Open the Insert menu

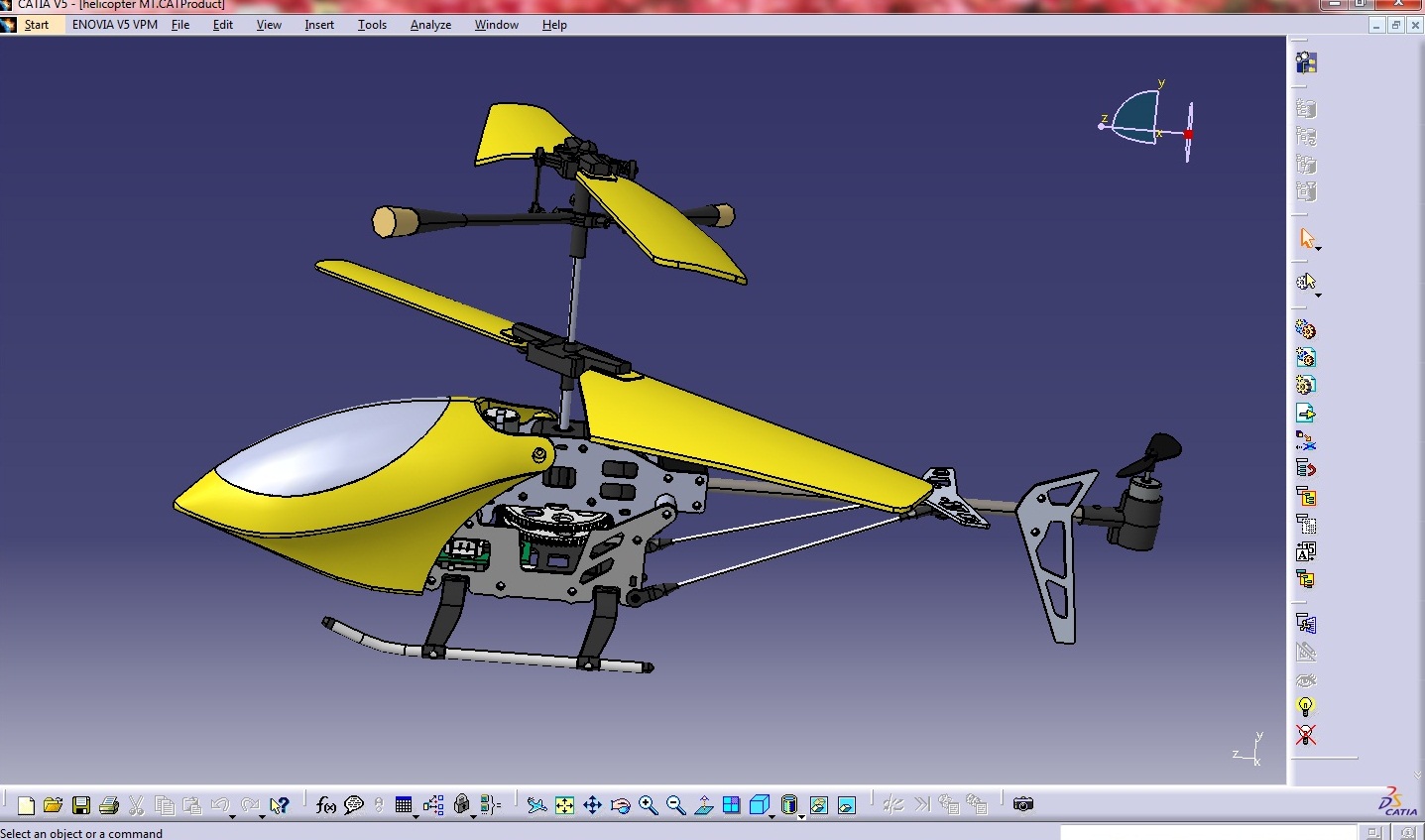click(318, 25)
